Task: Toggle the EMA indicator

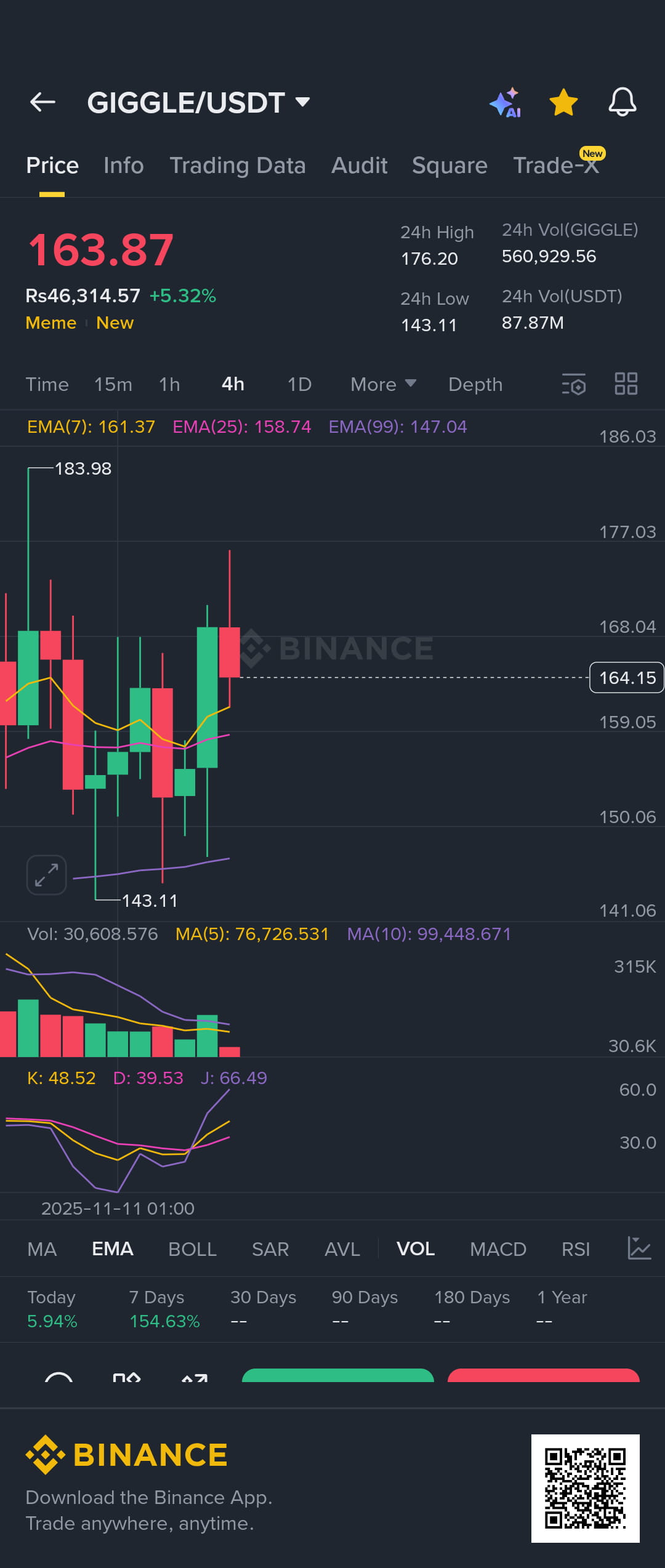Action: [x=113, y=1248]
